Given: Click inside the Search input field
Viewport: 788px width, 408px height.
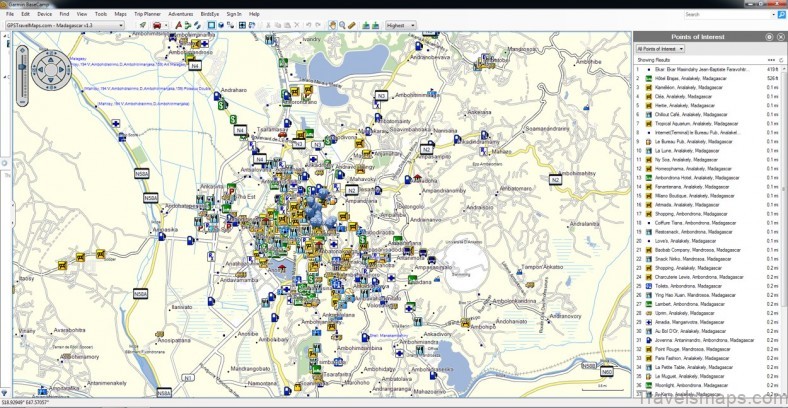Looking at the screenshot, I should (x=730, y=15).
